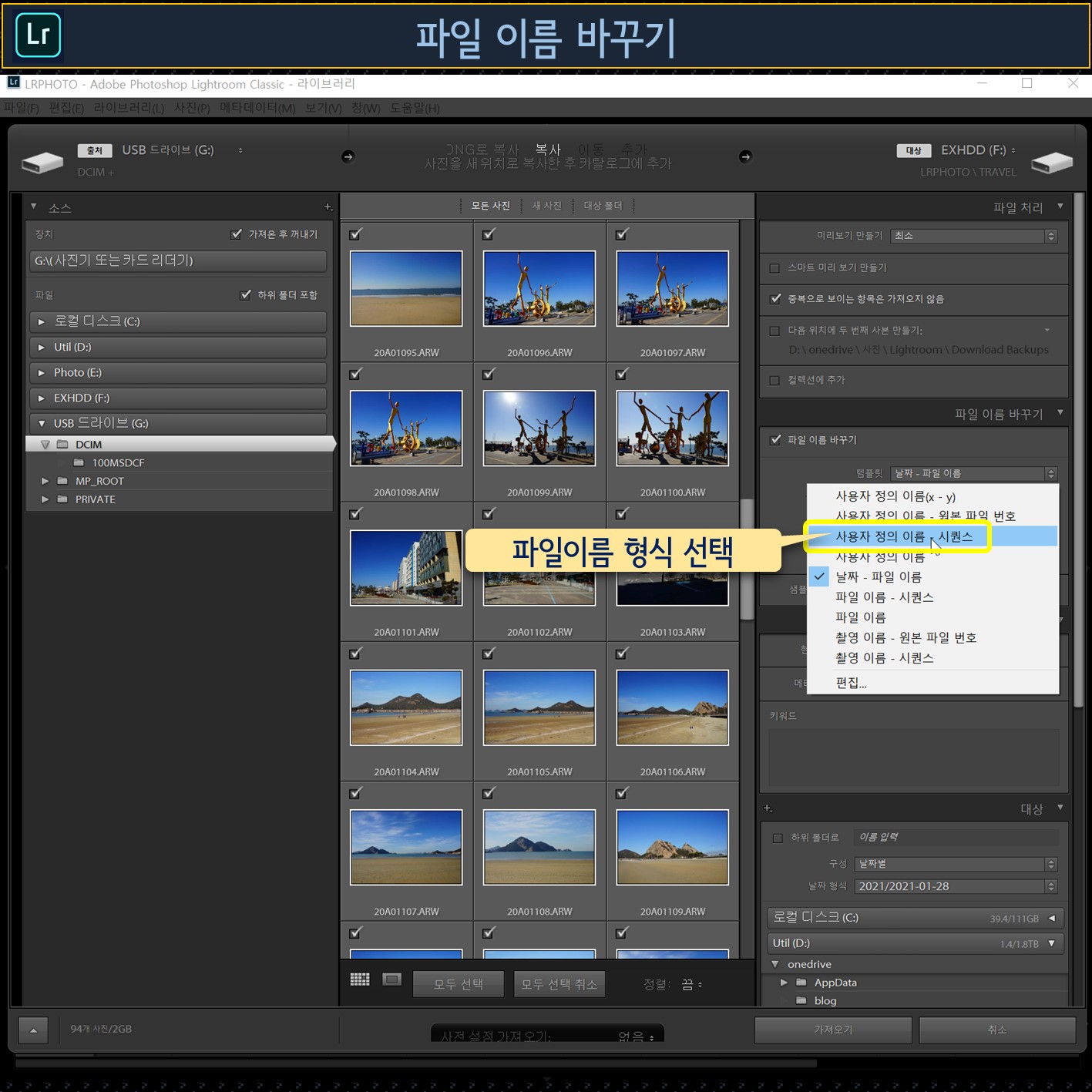Image resolution: width=1092 pixels, height=1092 pixels.
Task: Click bottom-left panel collapse arrow button
Action: click(x=33, y=1030)
